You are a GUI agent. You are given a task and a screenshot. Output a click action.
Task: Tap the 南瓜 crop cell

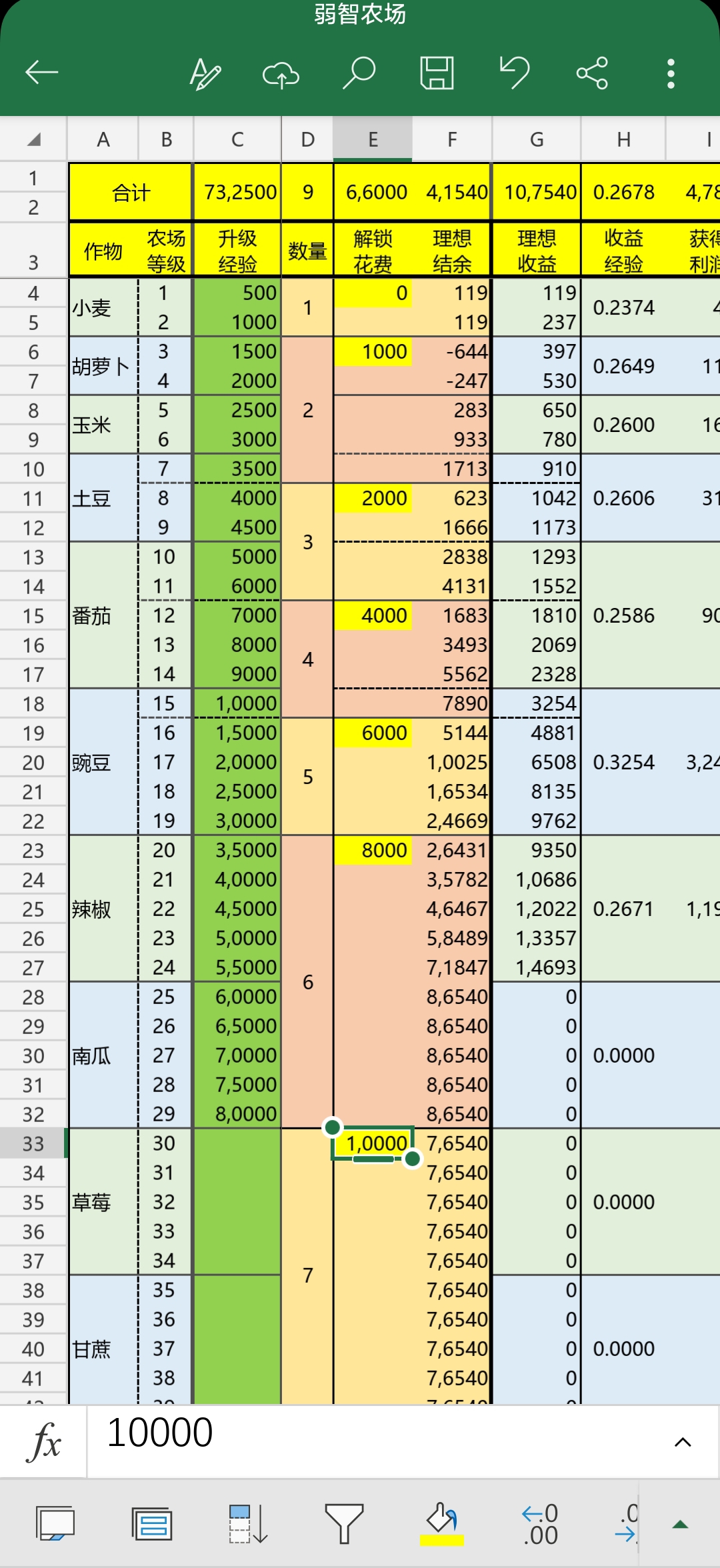103,1056
